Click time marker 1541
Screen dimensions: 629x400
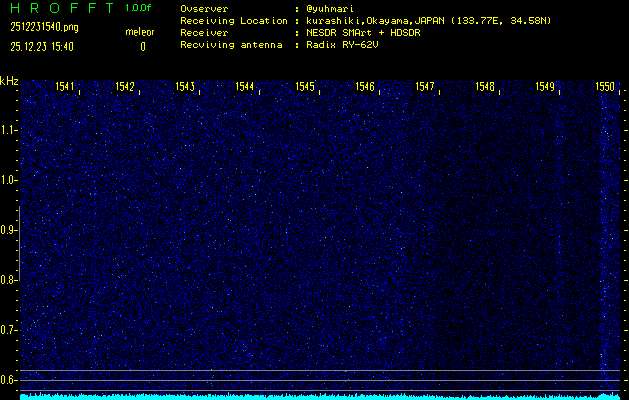tap(65, 87)
